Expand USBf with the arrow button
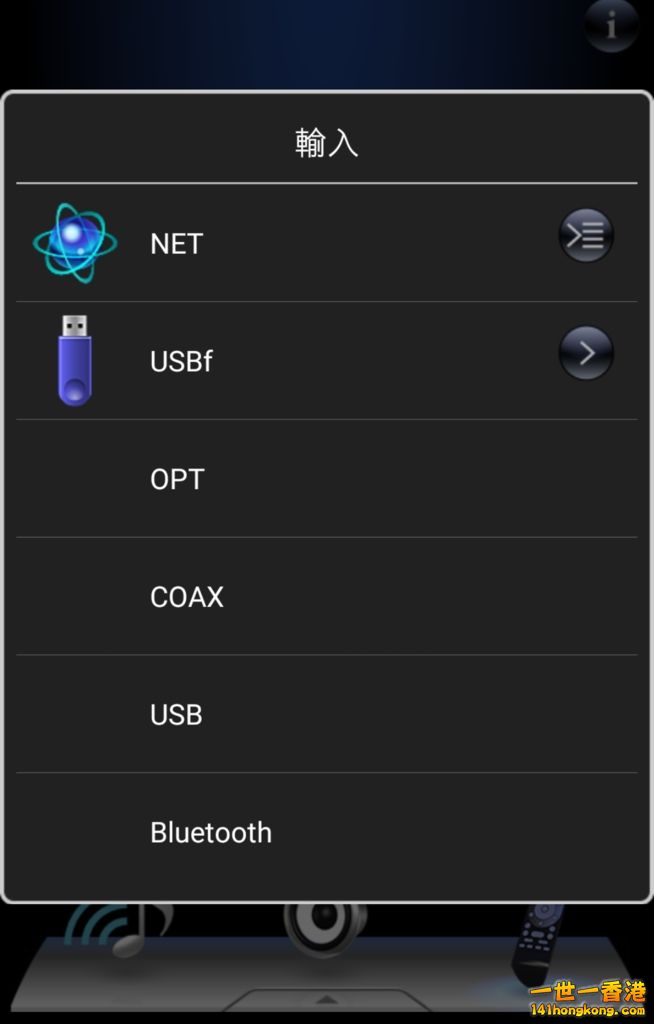Image resolution: width=654 pixels, height=1024 pixels. [x=585, y=353]
